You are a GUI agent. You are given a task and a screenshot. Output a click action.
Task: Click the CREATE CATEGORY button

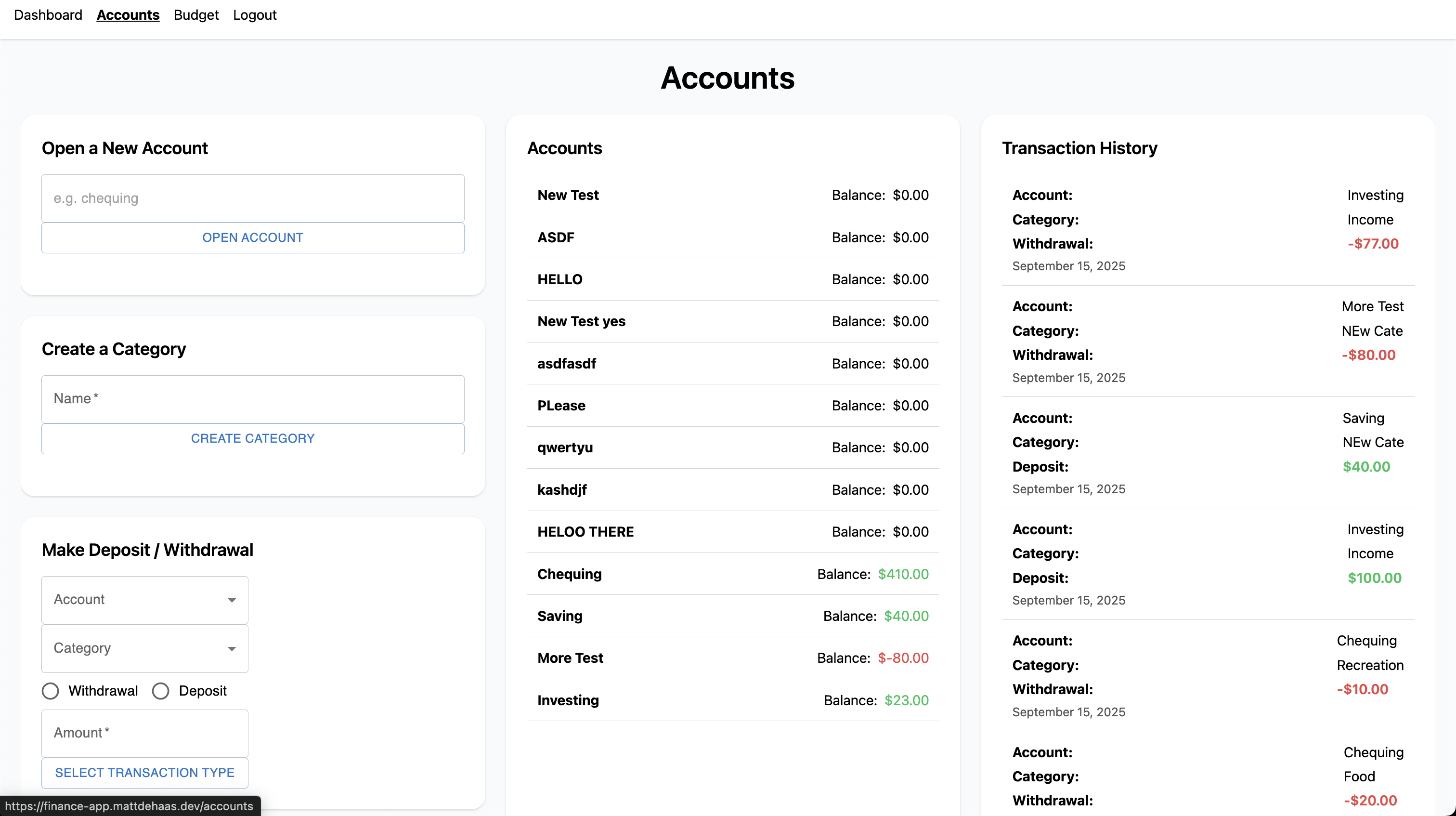click(253, 438)
